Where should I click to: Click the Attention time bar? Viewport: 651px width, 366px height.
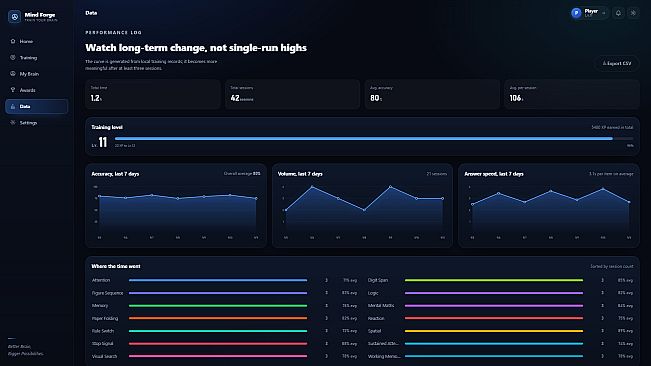pyautogui.click(x=218, y=280)
